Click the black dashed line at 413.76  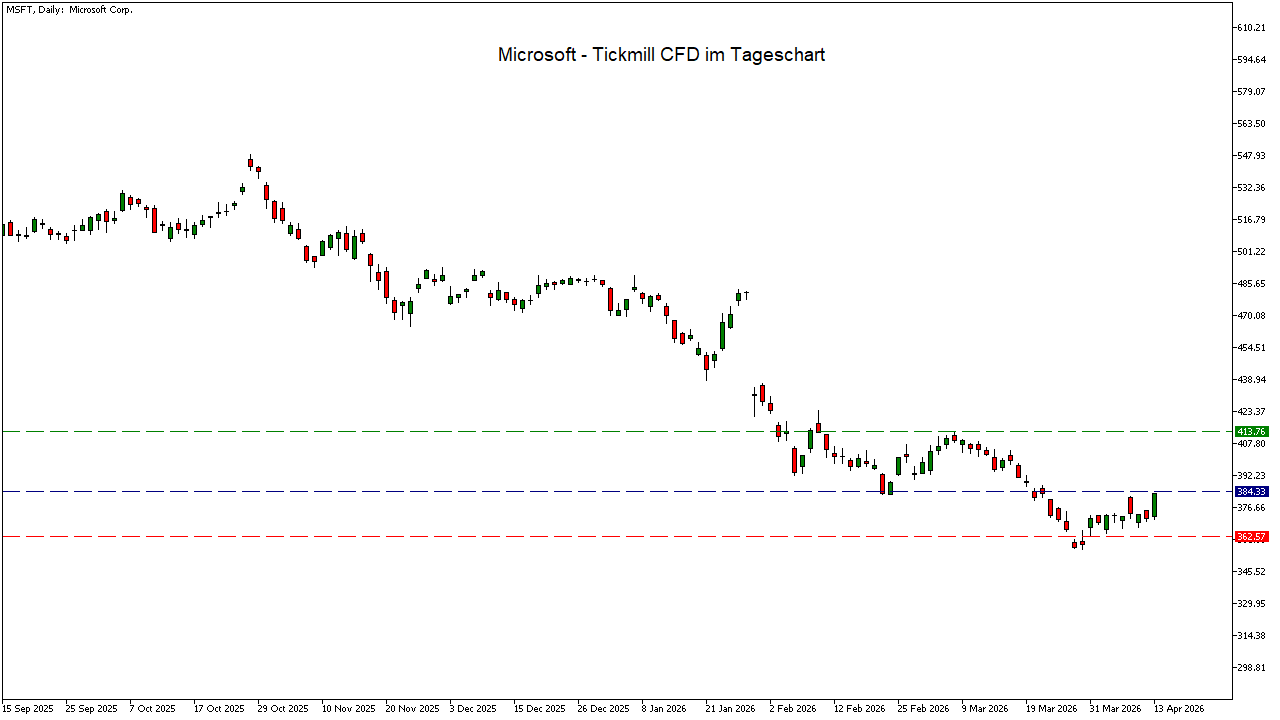coord(600,431)
